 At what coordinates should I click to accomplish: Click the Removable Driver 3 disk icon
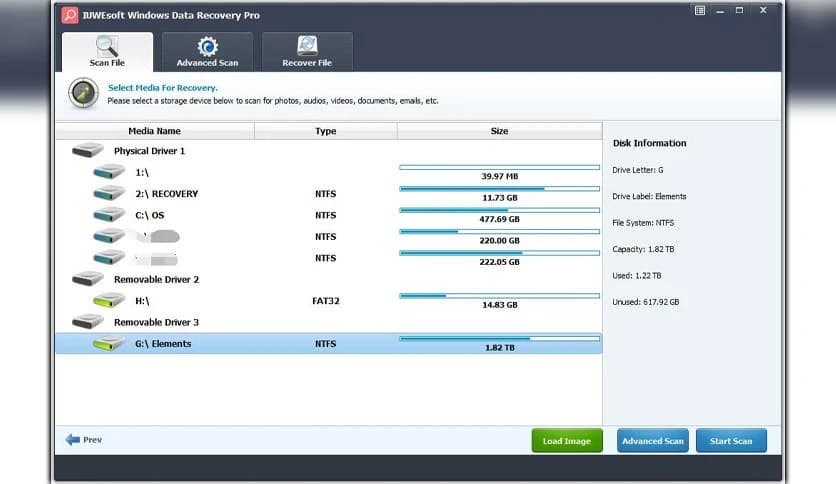(x=87, y=321)
